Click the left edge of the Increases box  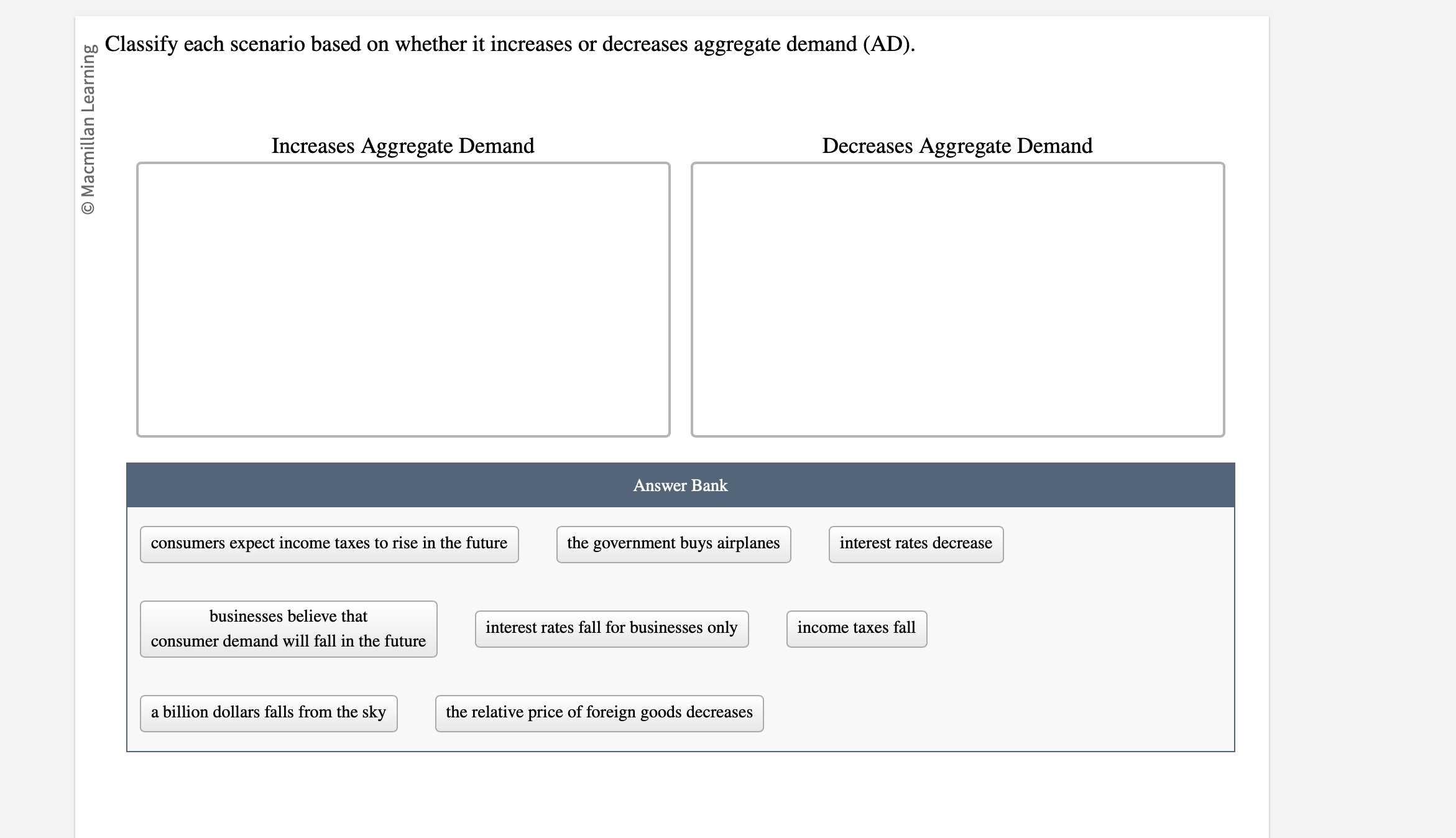139,298
